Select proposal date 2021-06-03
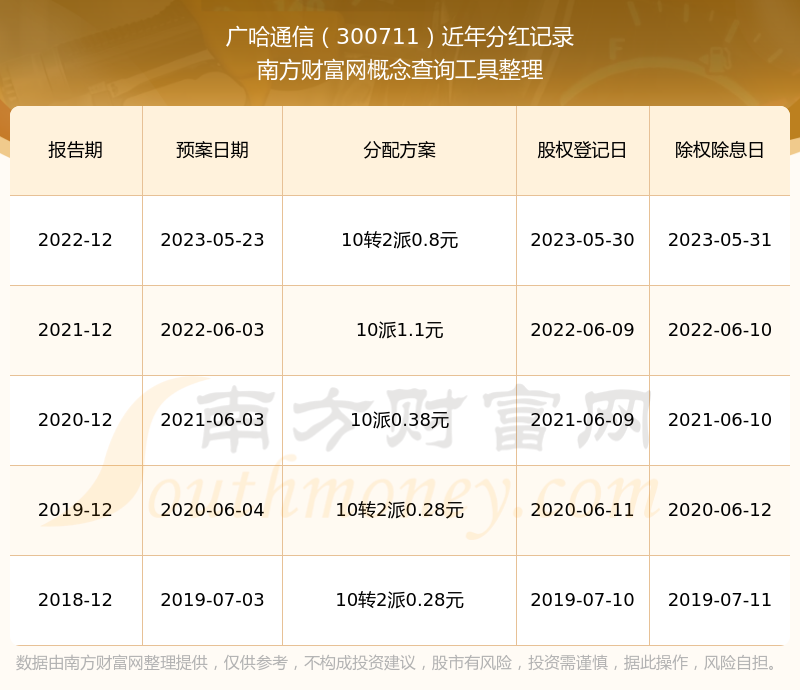This screenshot has width=800, height=690. (x=212, y=420)
